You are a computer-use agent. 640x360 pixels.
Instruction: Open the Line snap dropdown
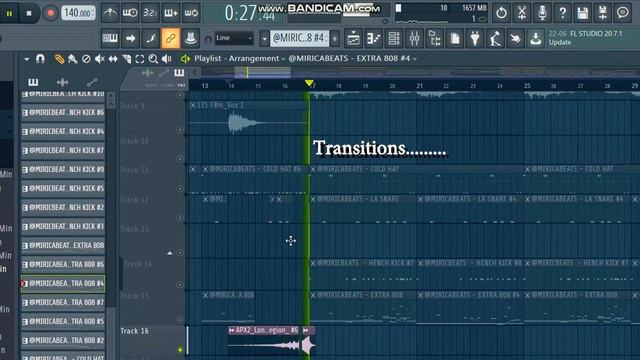(234, 38)
